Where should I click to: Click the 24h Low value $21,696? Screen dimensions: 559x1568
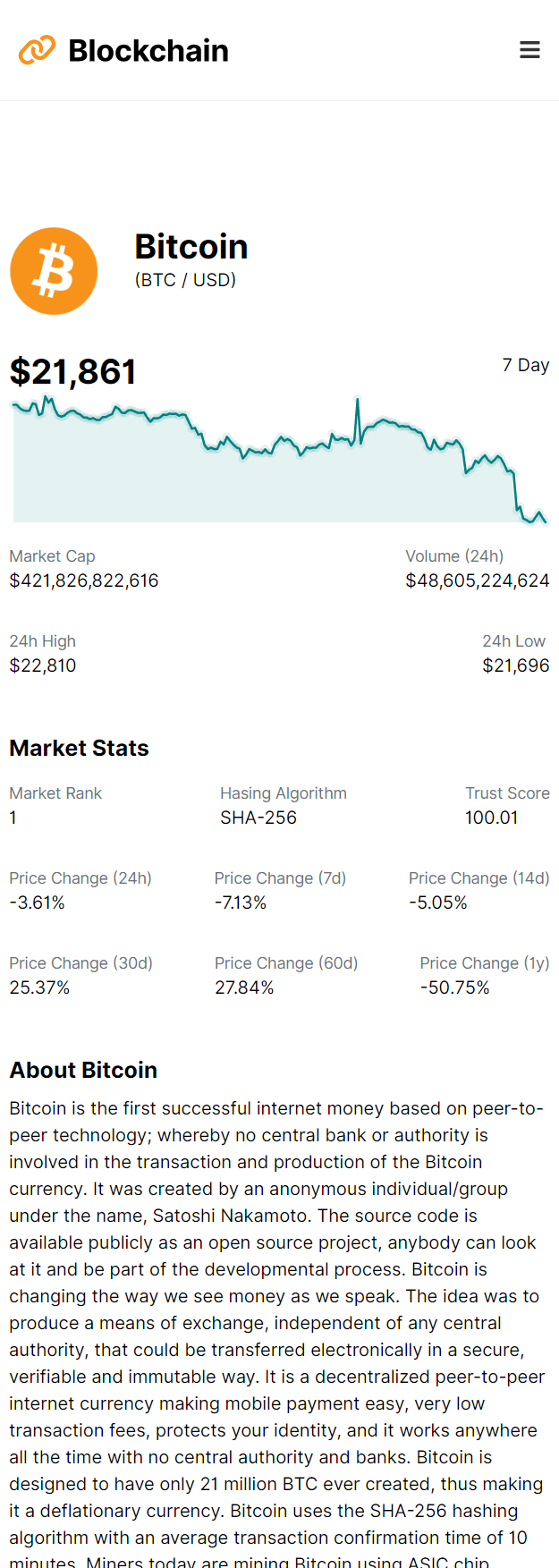pyautogui.click(x=515, y=665)
